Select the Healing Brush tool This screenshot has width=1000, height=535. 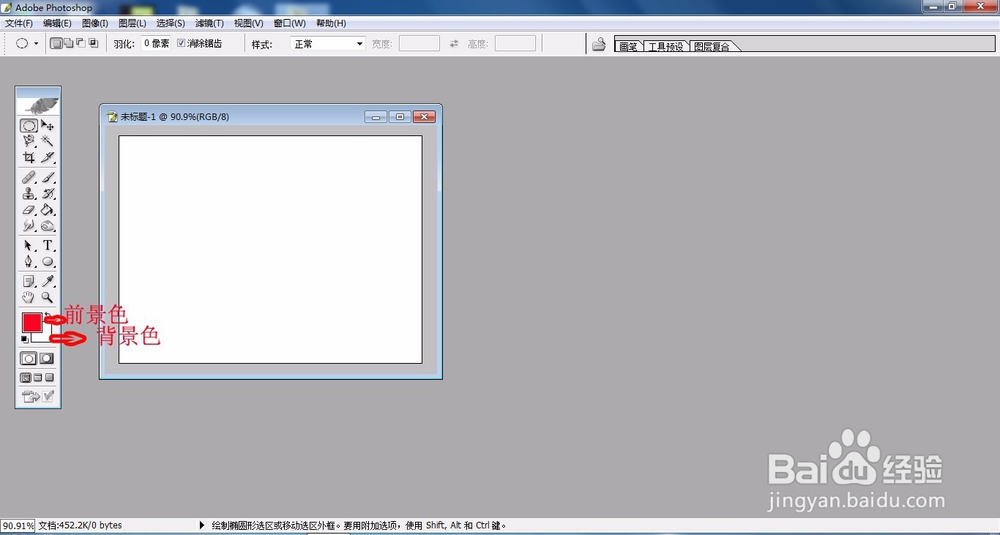coord(29,178)
